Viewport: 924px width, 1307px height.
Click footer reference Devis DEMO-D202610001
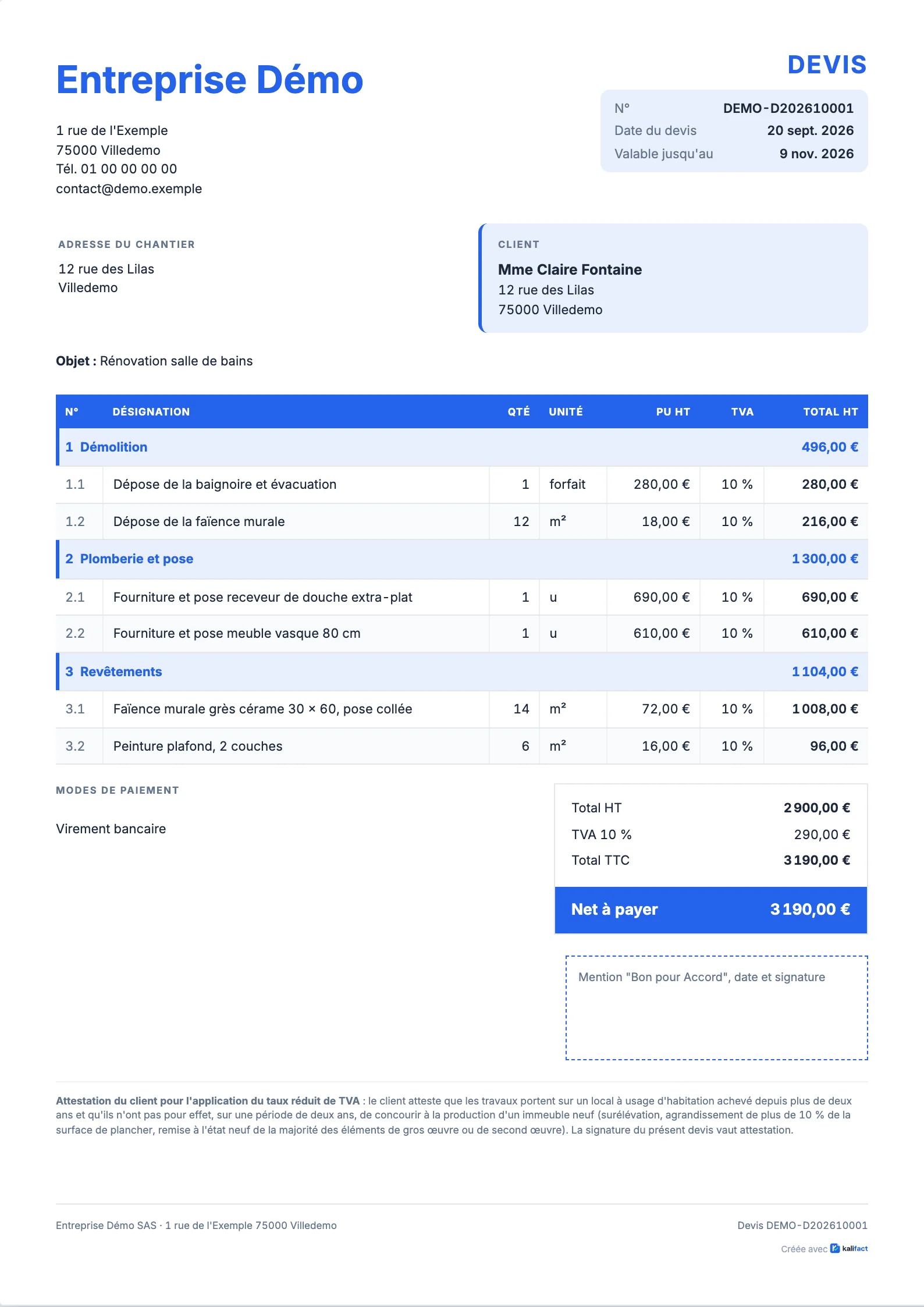[x=802, y=1225]
